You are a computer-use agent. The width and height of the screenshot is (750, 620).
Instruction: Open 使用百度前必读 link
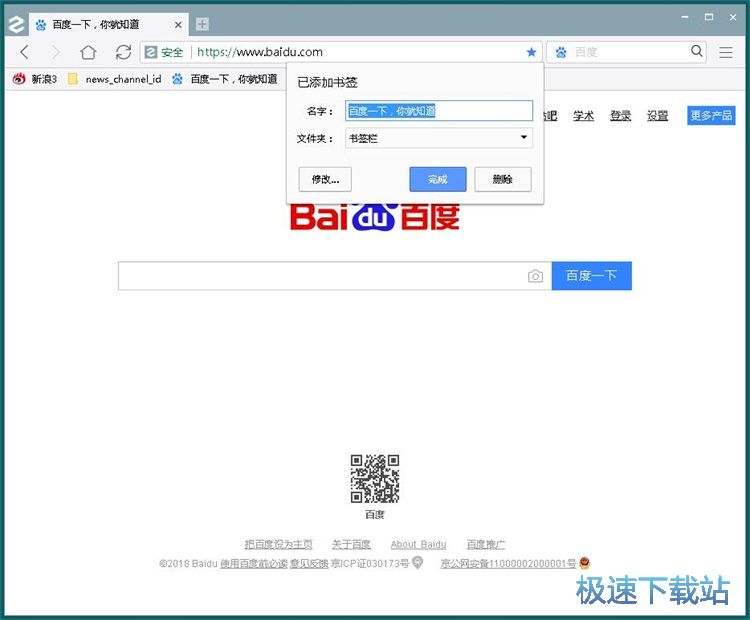[x=254, y=564]
